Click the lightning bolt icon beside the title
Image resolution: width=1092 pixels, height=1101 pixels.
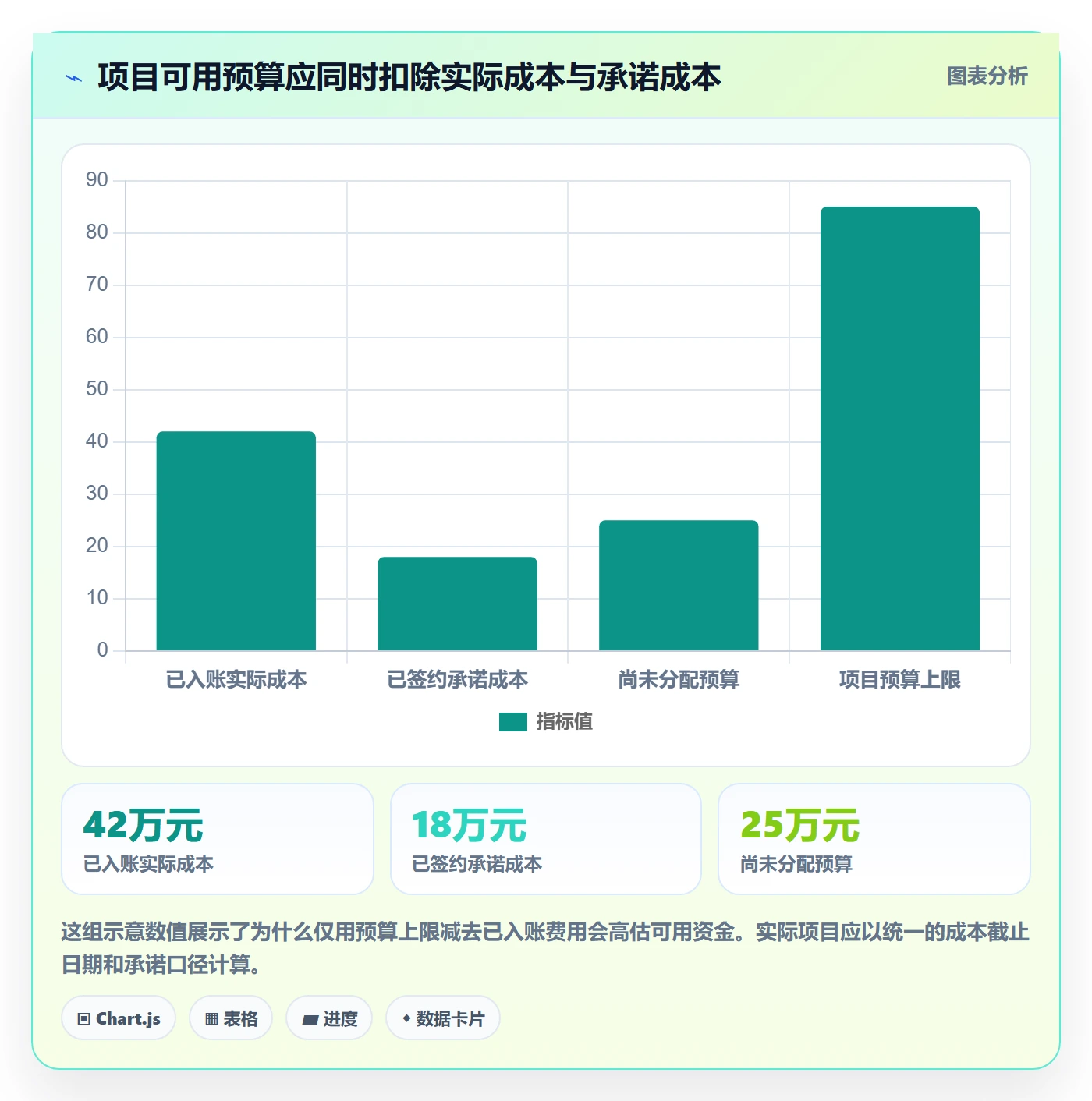tap(74, 78)
